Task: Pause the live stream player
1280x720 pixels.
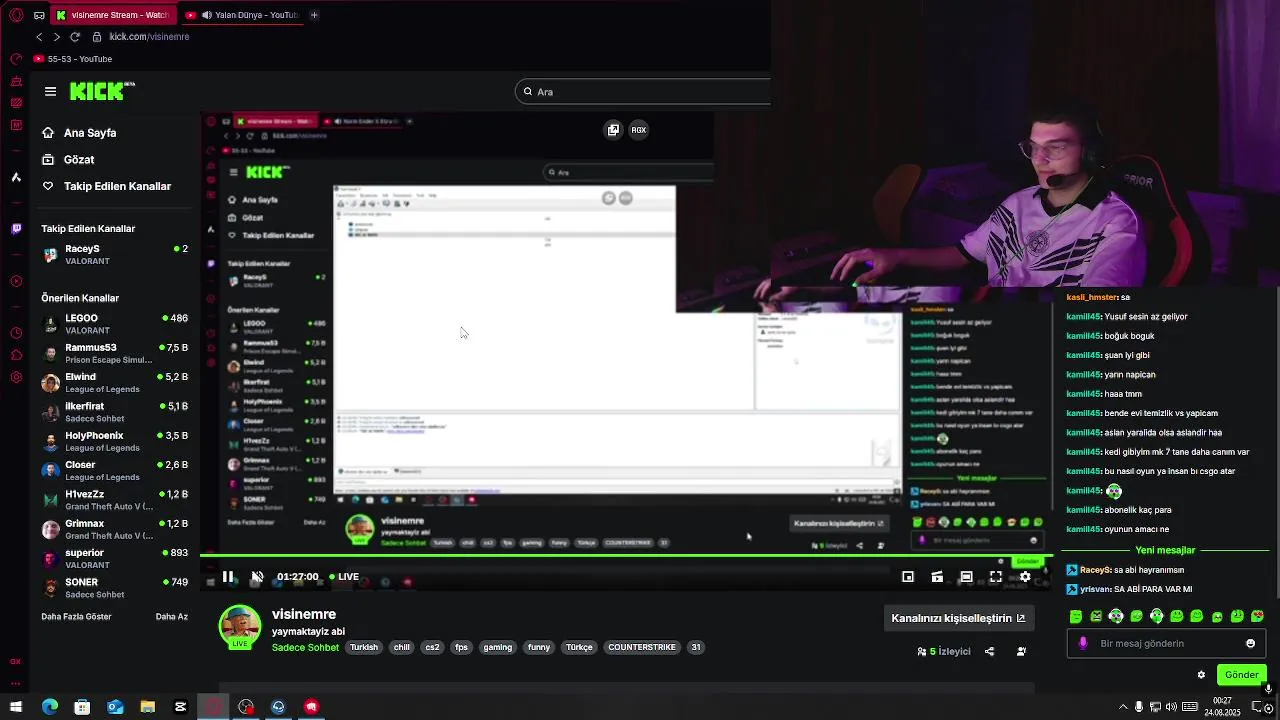Action: tap(228, 576)
